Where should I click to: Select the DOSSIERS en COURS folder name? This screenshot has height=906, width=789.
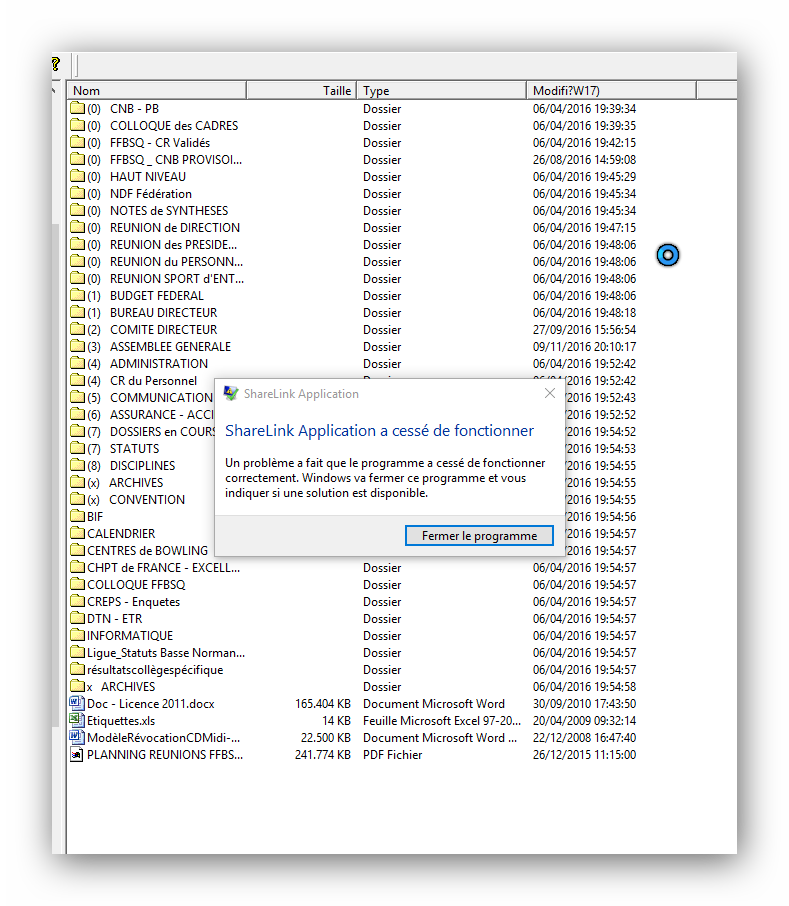coord(162,432)
